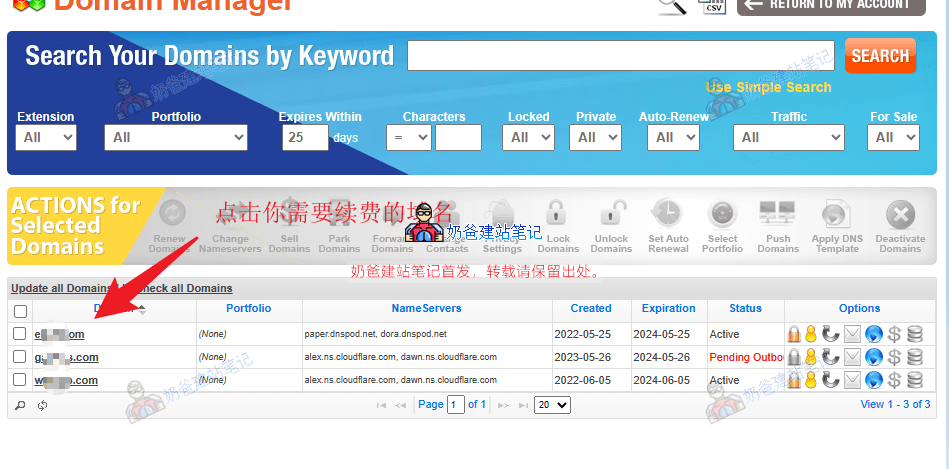Click the Characters count input field
Screen dimensions: 949x469
tap(458, 137)
